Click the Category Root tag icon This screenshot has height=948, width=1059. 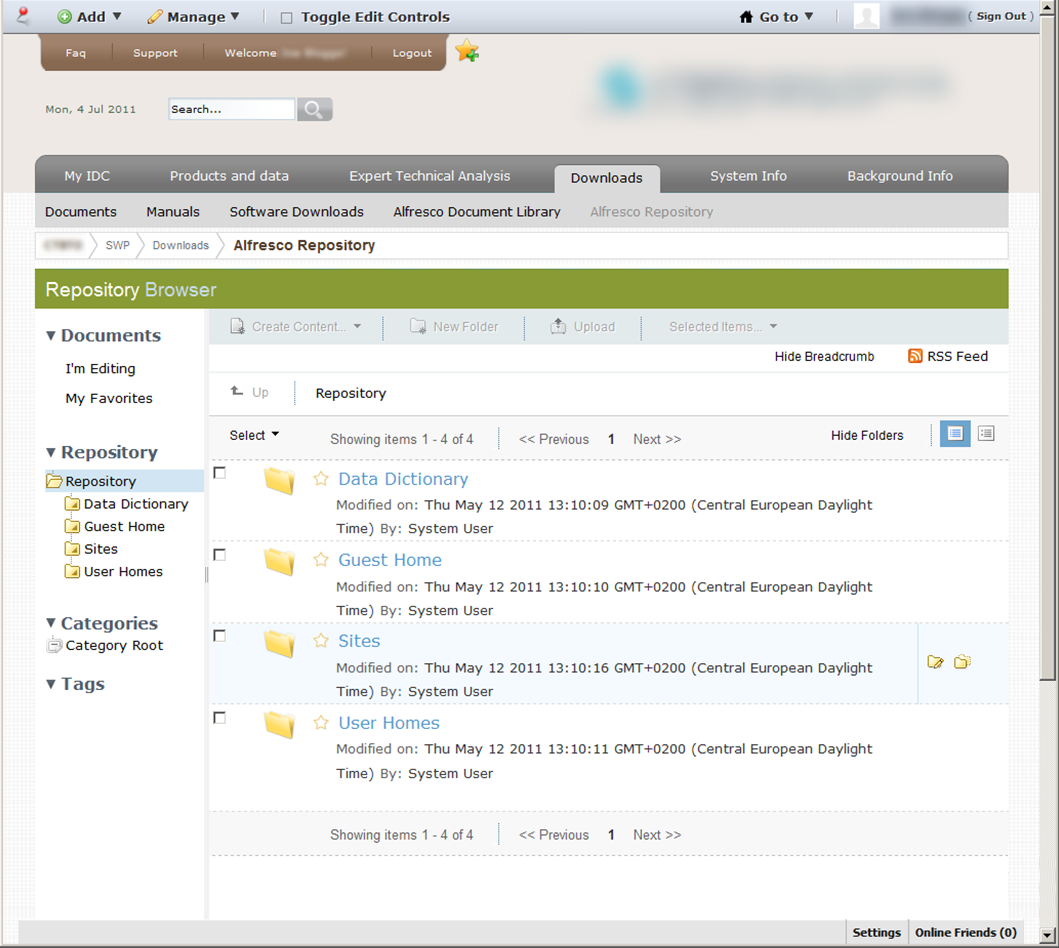coord(54,646)
